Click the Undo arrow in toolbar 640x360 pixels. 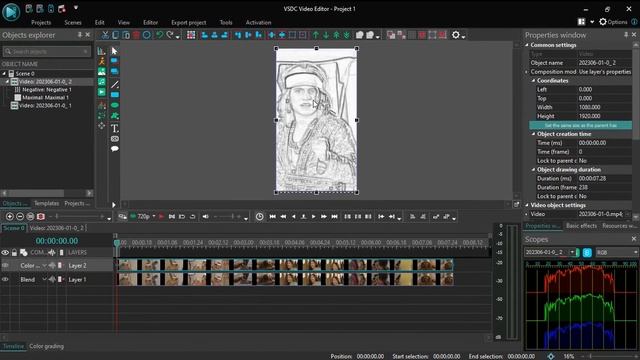pos(160,35)
